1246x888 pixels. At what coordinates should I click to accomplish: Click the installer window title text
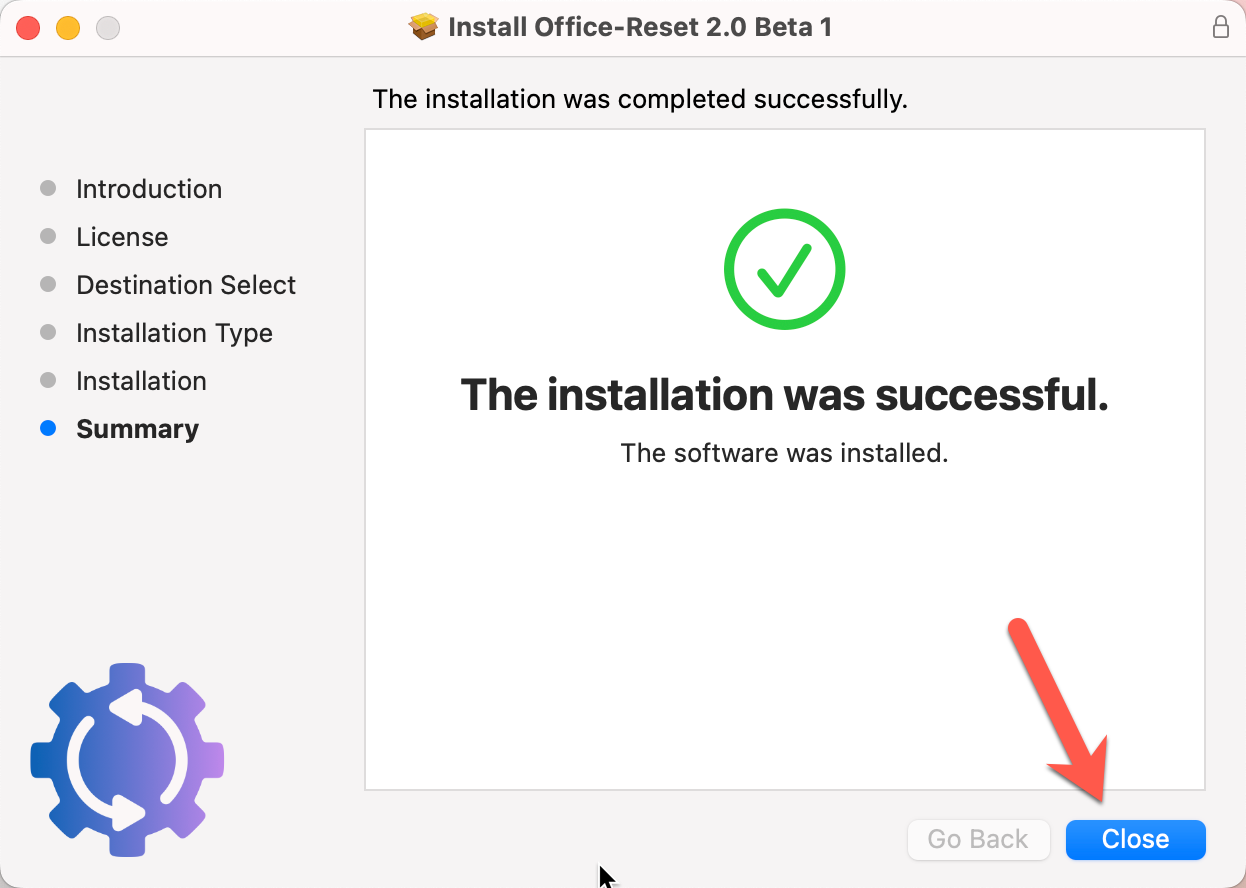[x=640, y=27]
